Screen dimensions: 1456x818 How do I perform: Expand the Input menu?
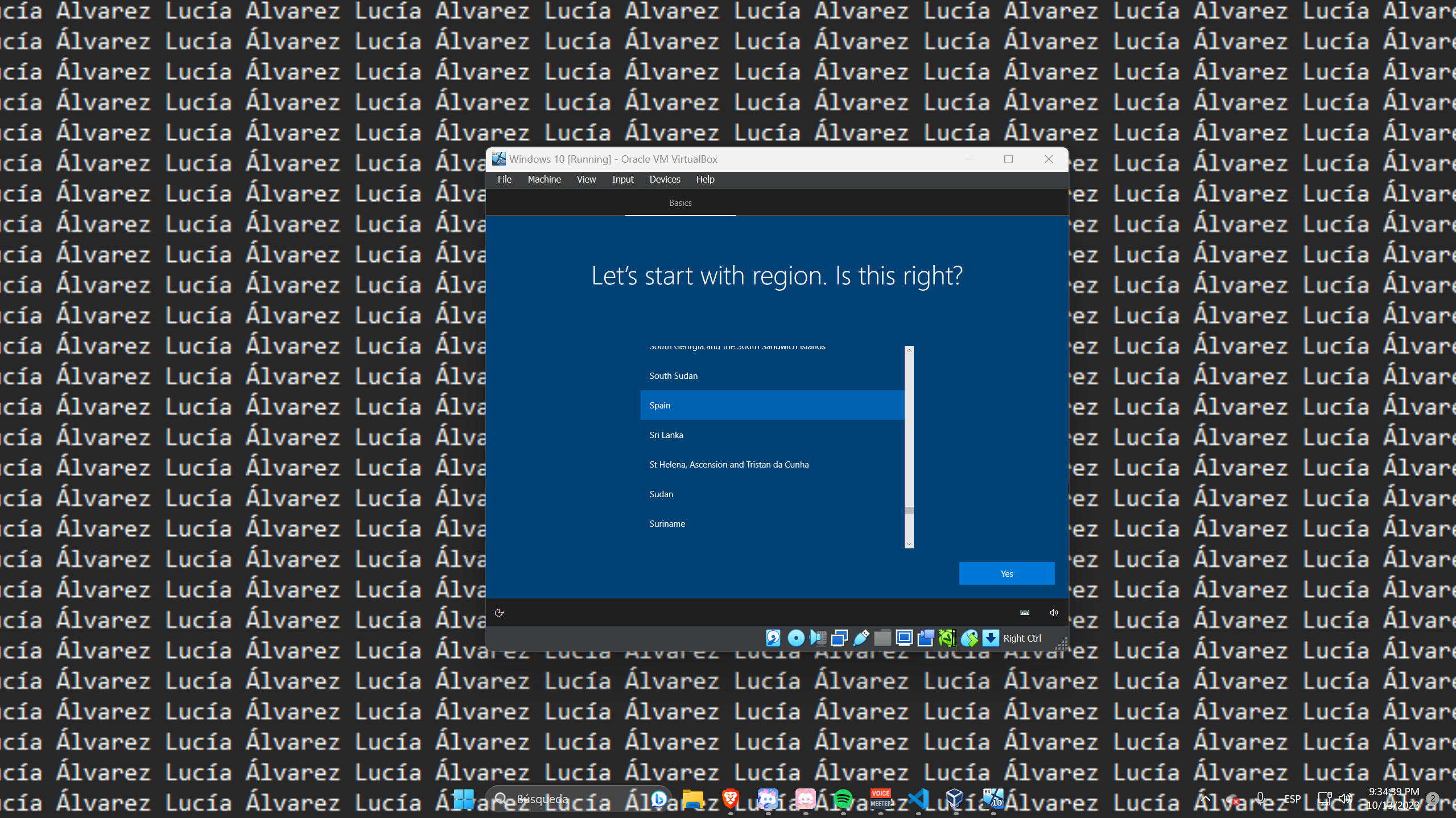622,179
